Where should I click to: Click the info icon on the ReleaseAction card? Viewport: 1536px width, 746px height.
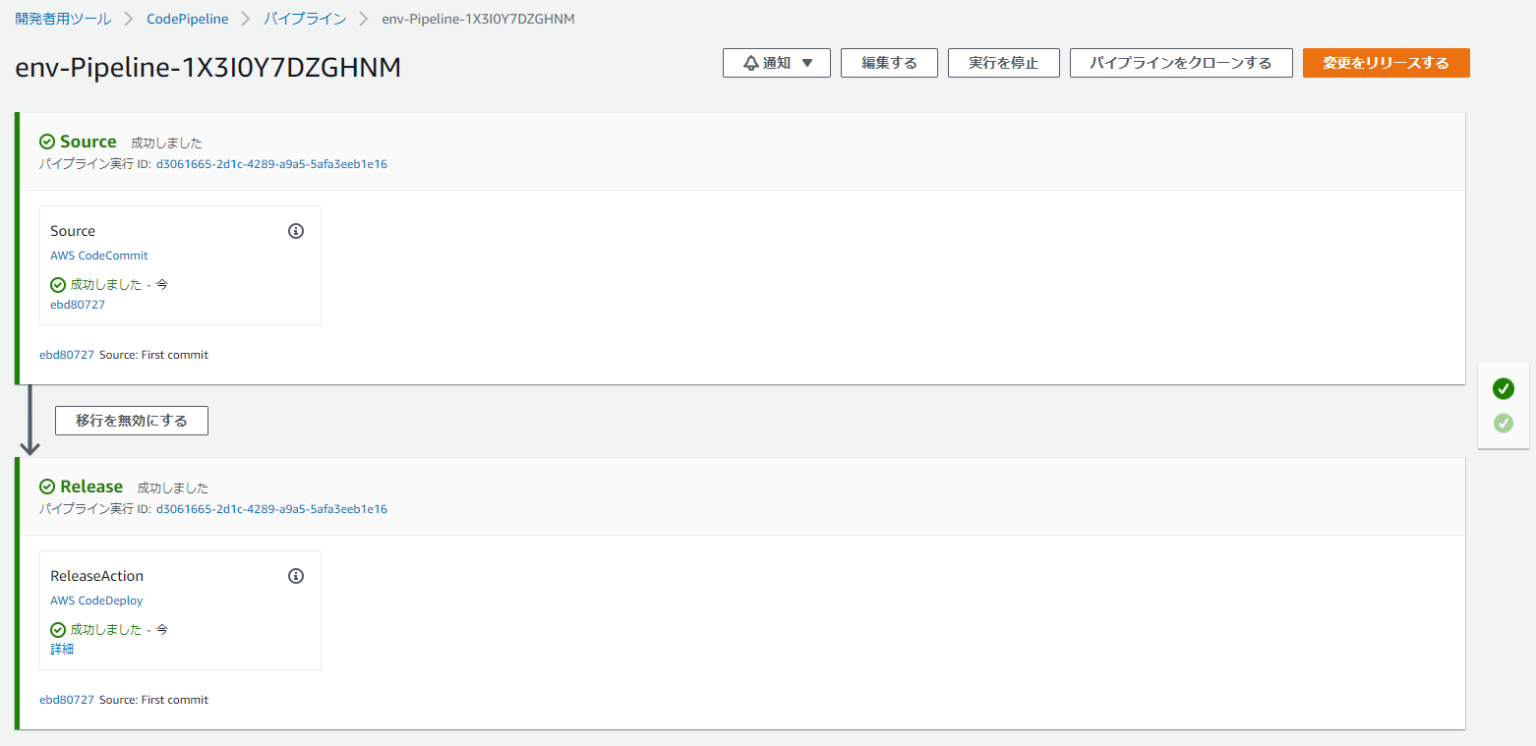click(295, 575)
